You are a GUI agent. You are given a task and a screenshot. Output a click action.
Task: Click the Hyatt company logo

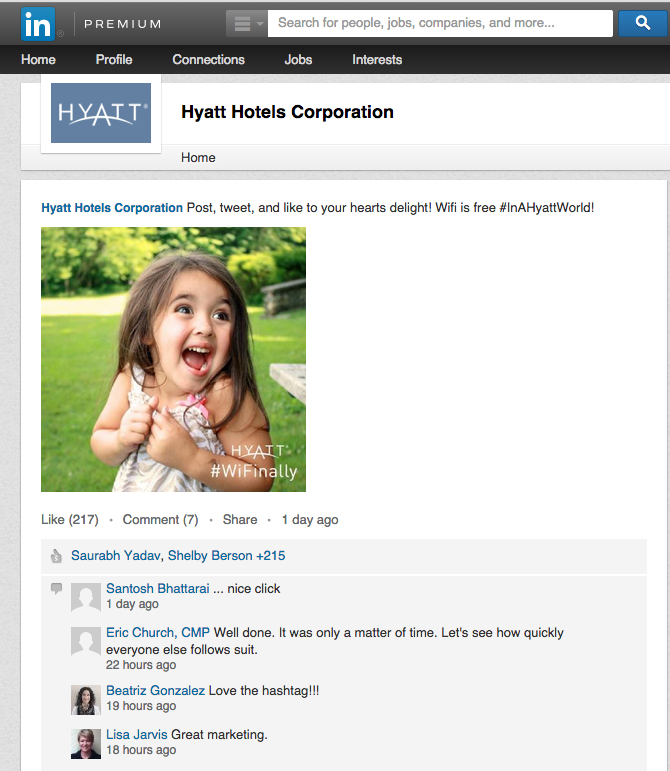coord(101,113)
